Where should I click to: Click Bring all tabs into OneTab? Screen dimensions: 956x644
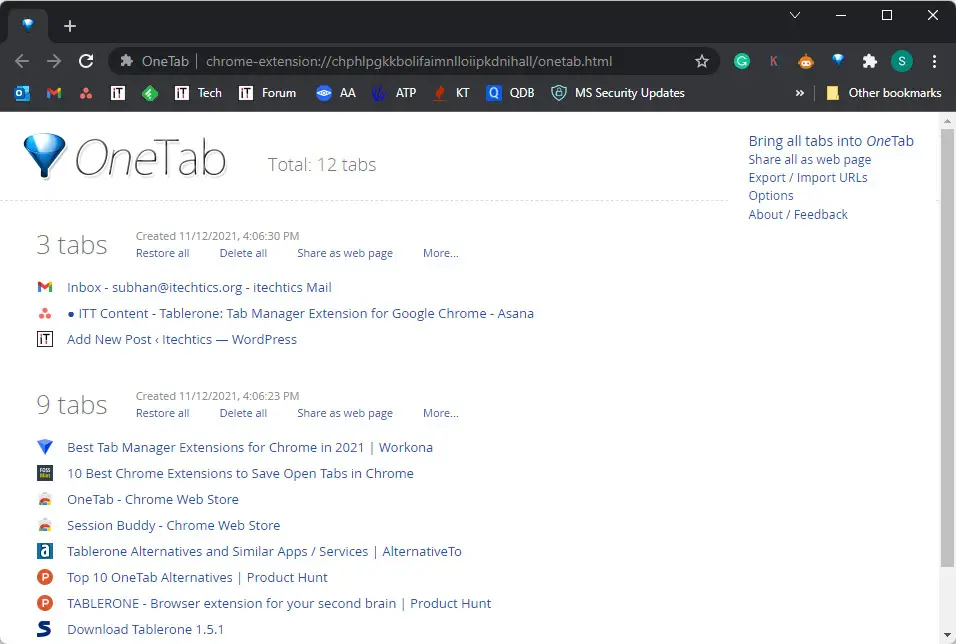(831, 141)
